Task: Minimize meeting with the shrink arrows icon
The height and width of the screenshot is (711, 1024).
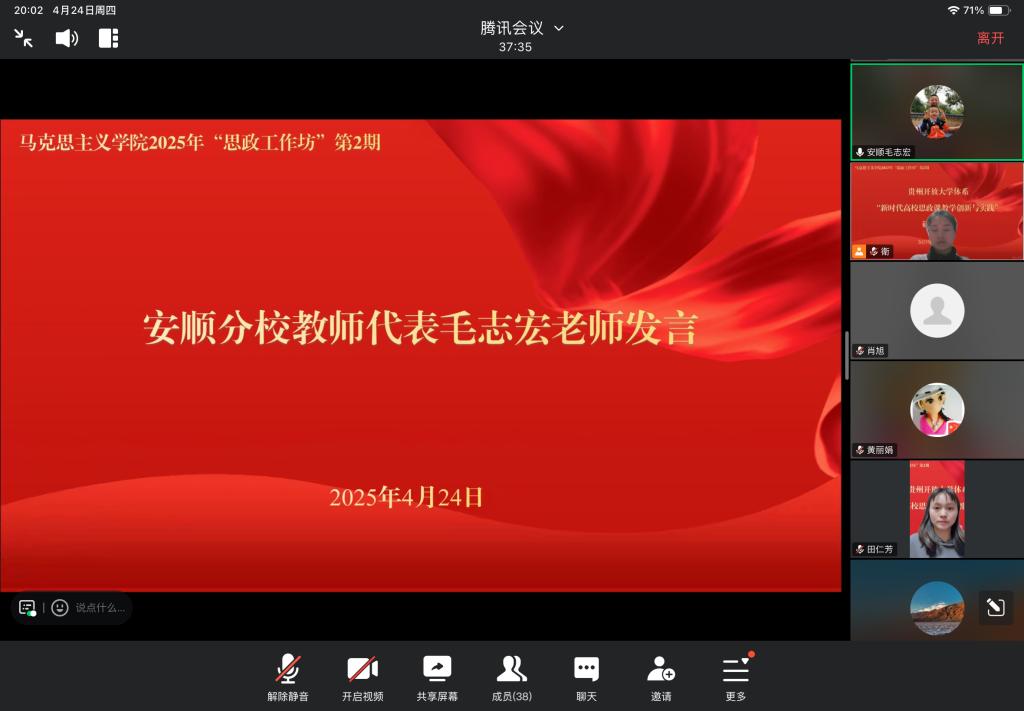Action: pyautogui.click(x=24, y=38)
